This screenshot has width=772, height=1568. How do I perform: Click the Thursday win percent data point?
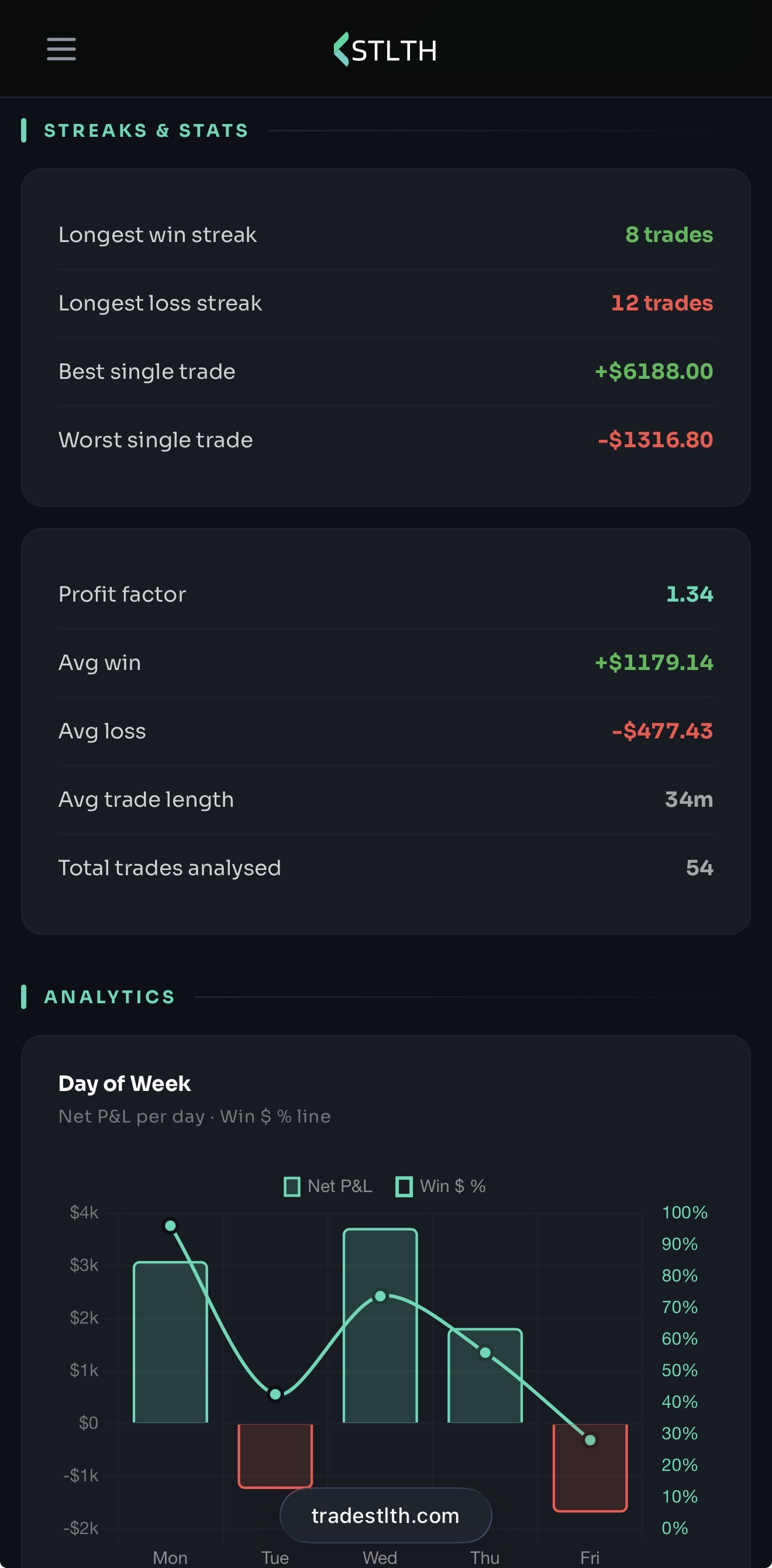(x=485, y=1352)
